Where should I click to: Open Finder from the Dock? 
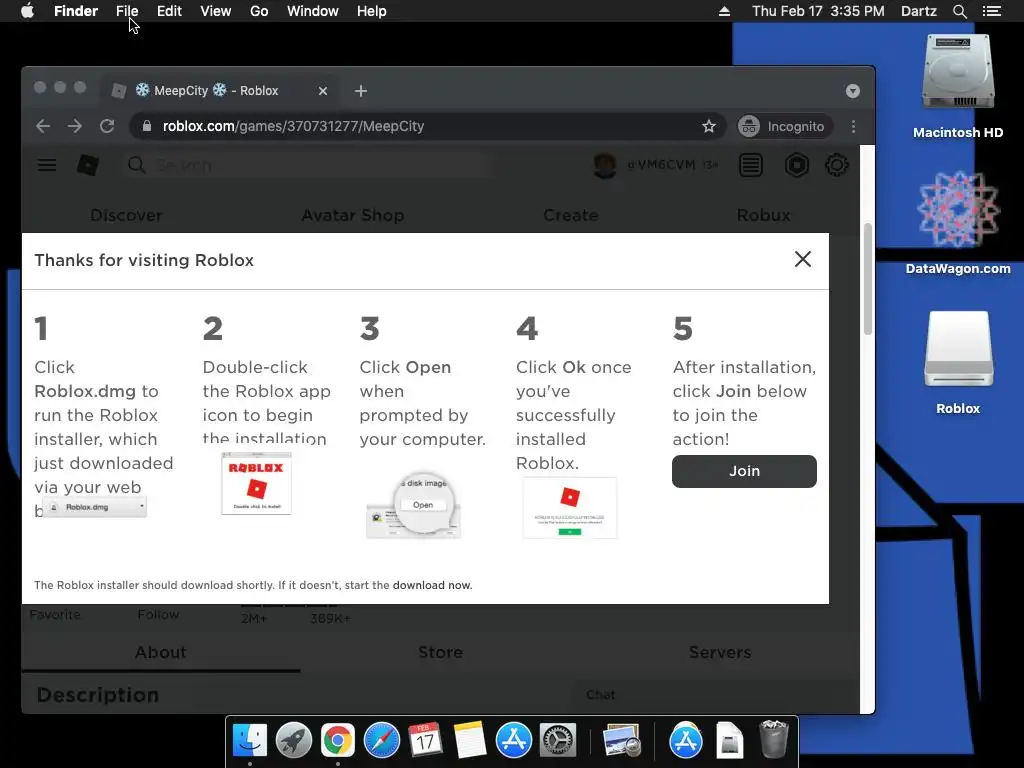pos(249,741)
